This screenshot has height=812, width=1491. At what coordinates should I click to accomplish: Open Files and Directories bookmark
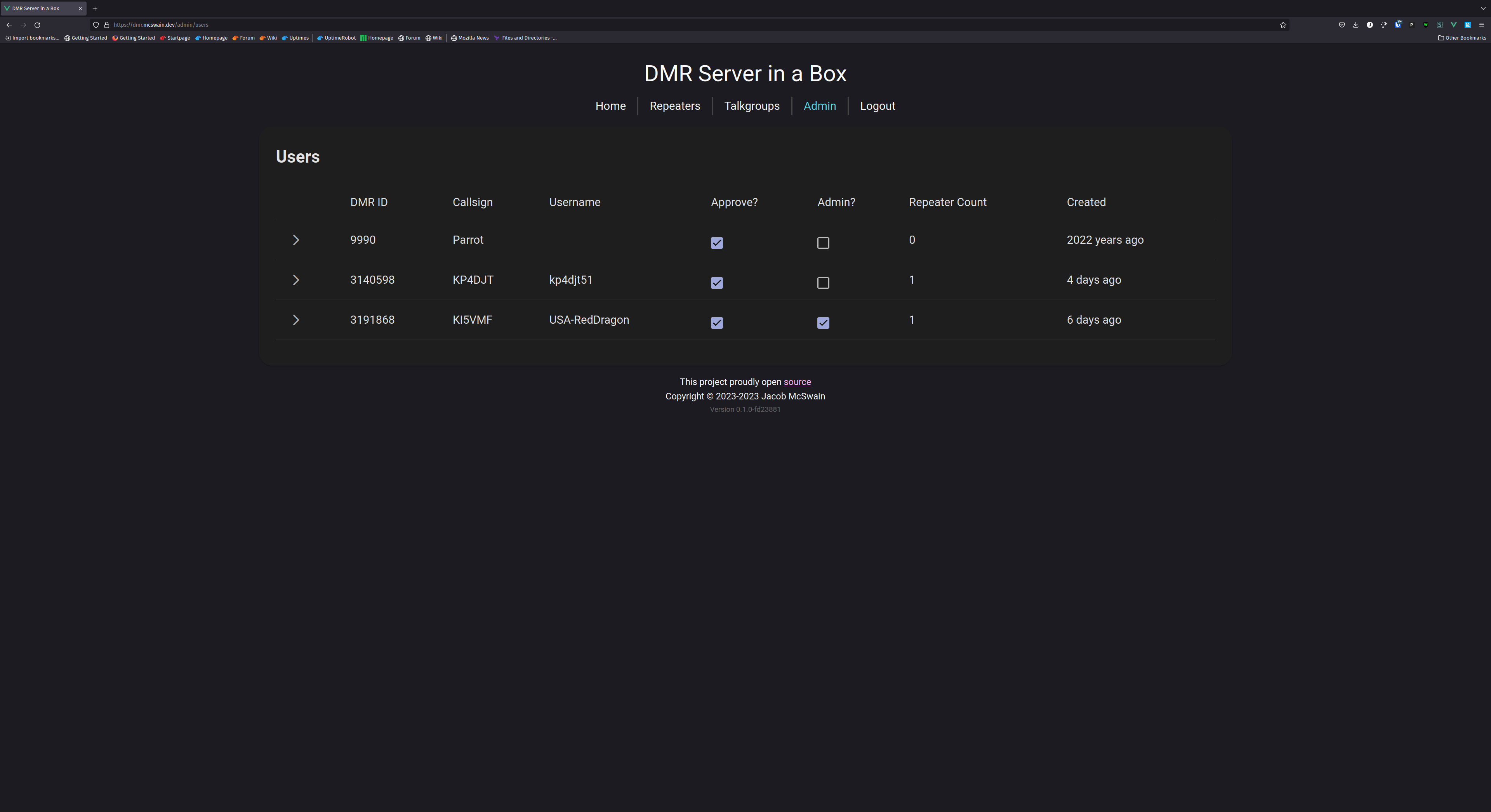tap(526, 38)
